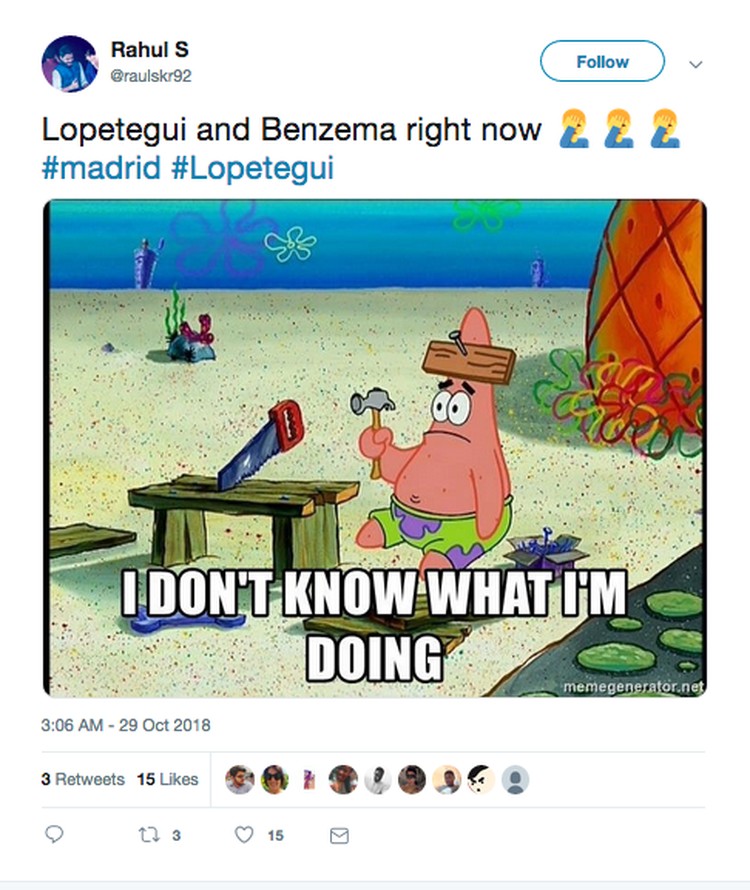The height and width of the screenshot is (890, 750).
Task: Click the 3:06 AM - 29 Oct 2018 timestamp
Action: 126,724
